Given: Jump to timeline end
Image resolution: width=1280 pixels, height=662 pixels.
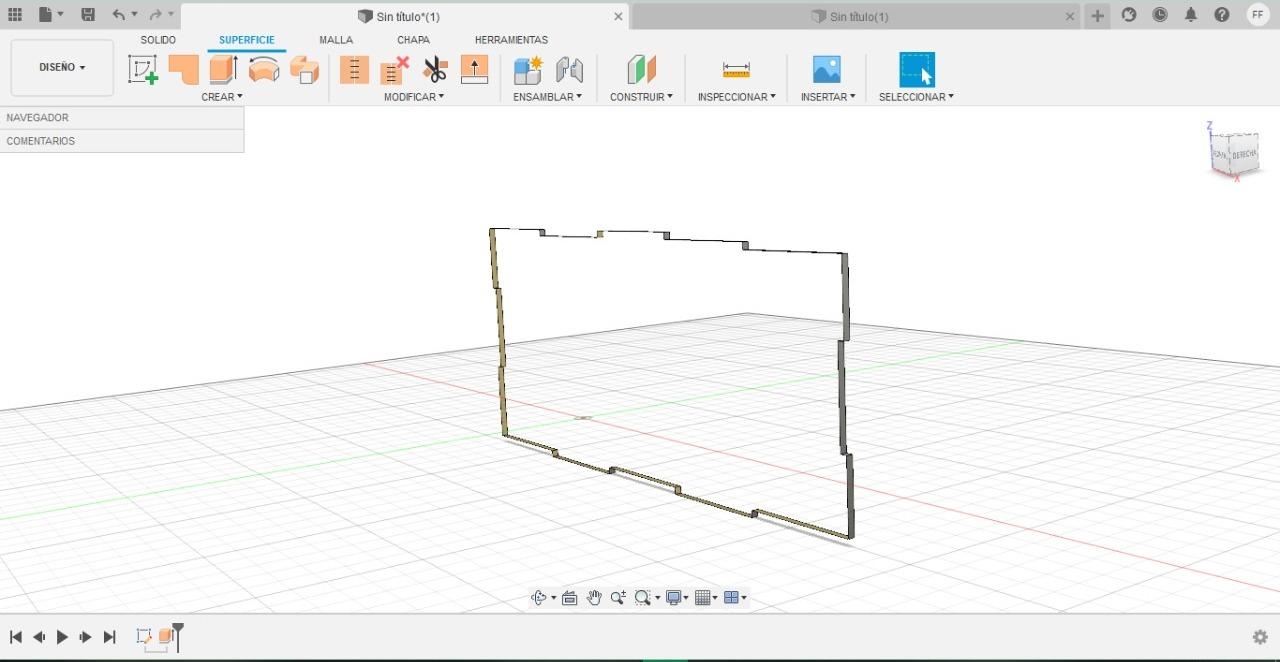Looking at the screenshot, I should coord(110,637).
